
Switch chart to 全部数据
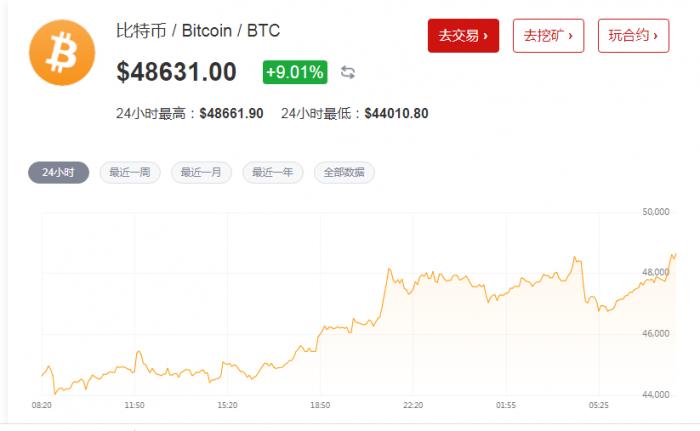tap(344, 172)
